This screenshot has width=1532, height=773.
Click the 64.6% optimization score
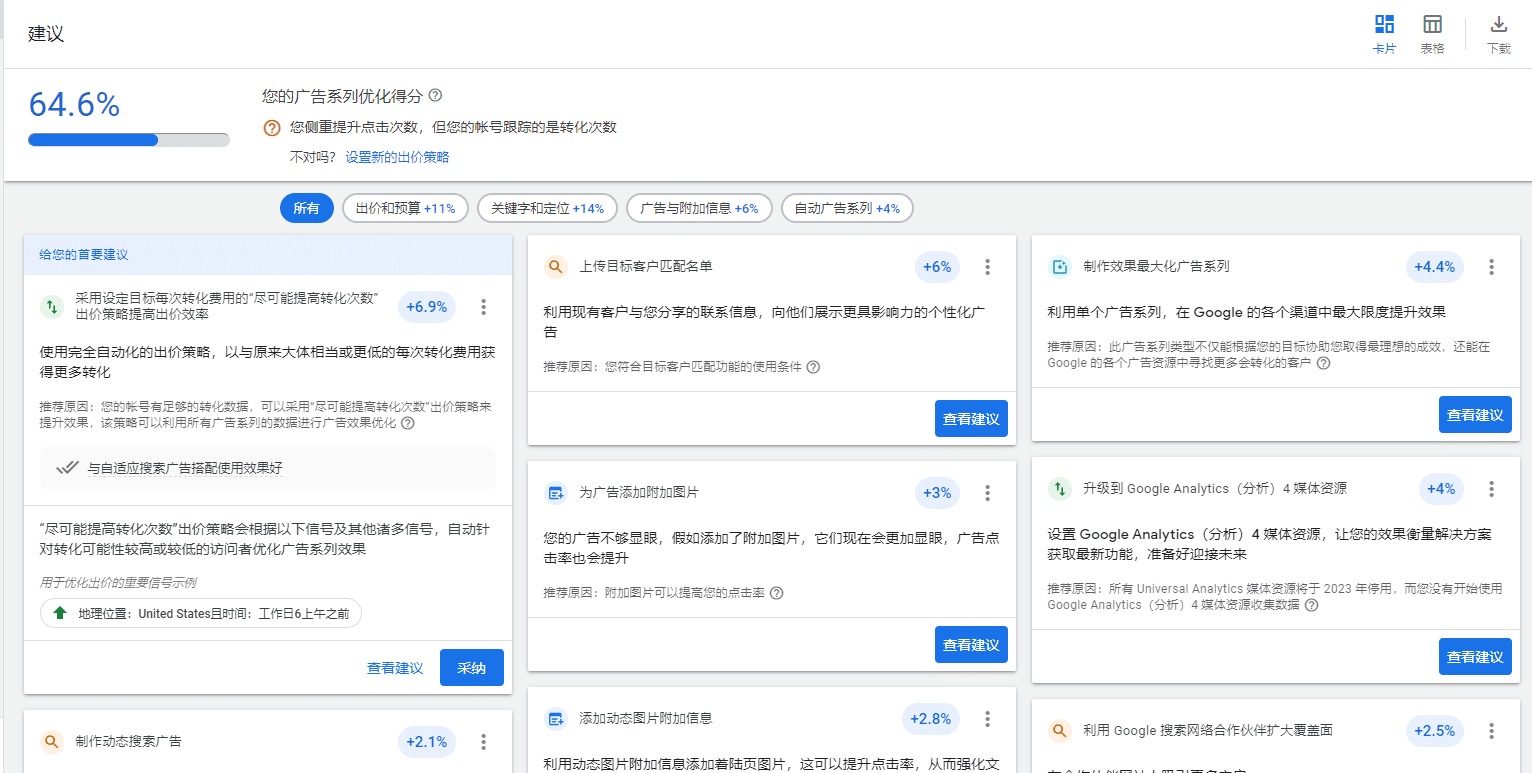[74, 105]
